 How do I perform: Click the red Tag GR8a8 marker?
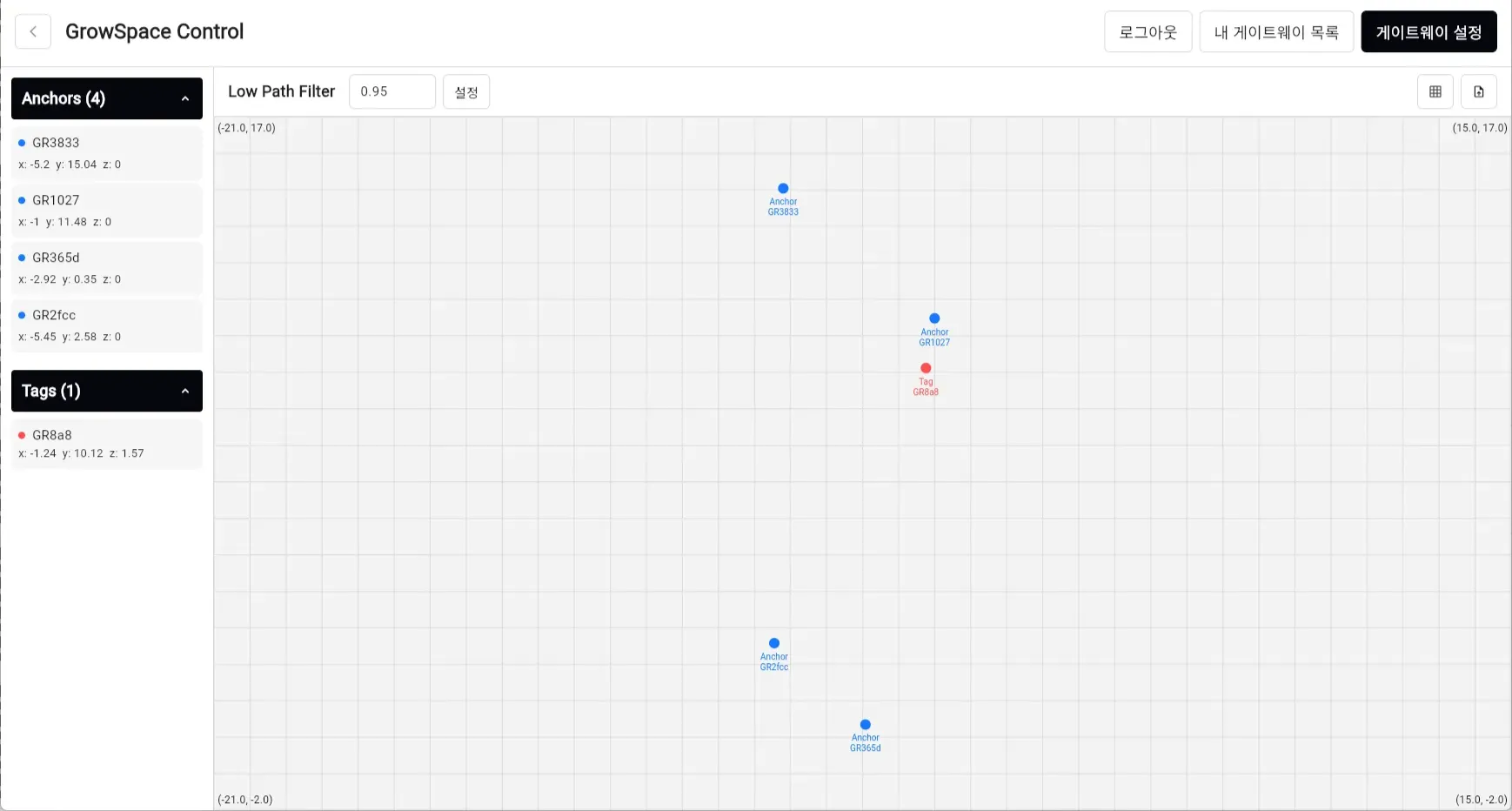tap(926, 368)
